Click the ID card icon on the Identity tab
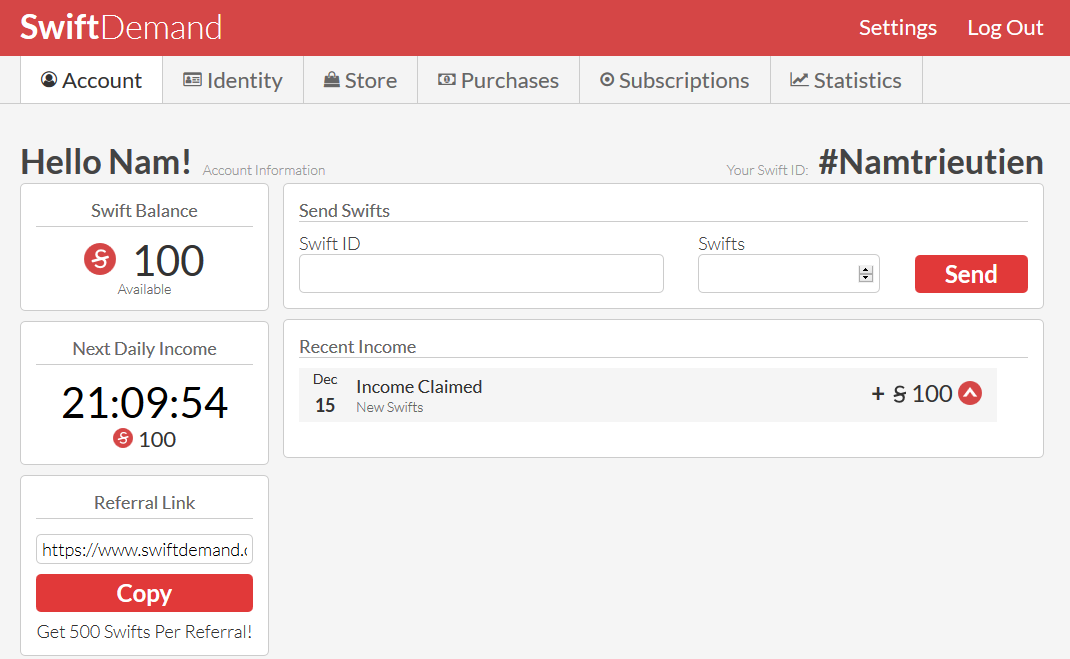Screen dimensions: 1070x659 193,80
